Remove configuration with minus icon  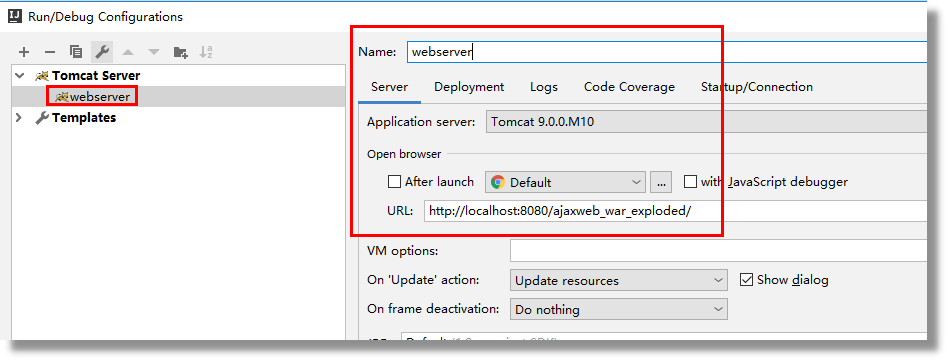50,52
